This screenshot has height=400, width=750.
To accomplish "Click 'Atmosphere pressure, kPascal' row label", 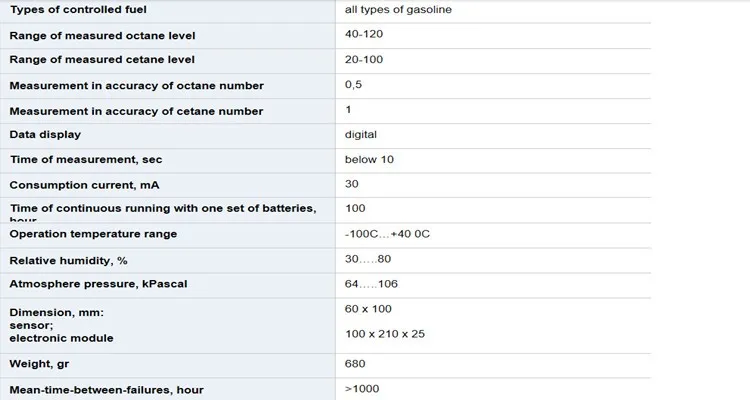I will click(98, 284).
